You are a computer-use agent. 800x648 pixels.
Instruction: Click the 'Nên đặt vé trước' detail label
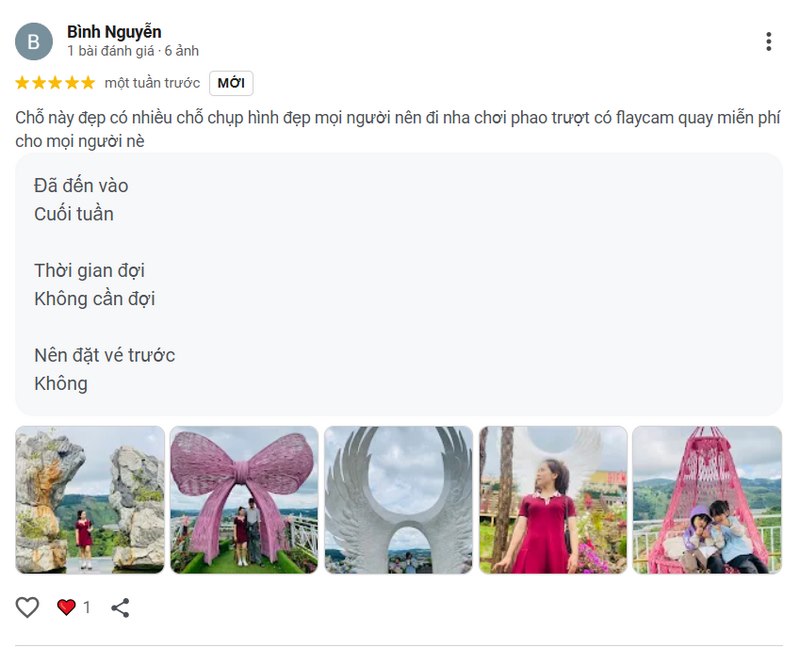[x=105, y=355]
